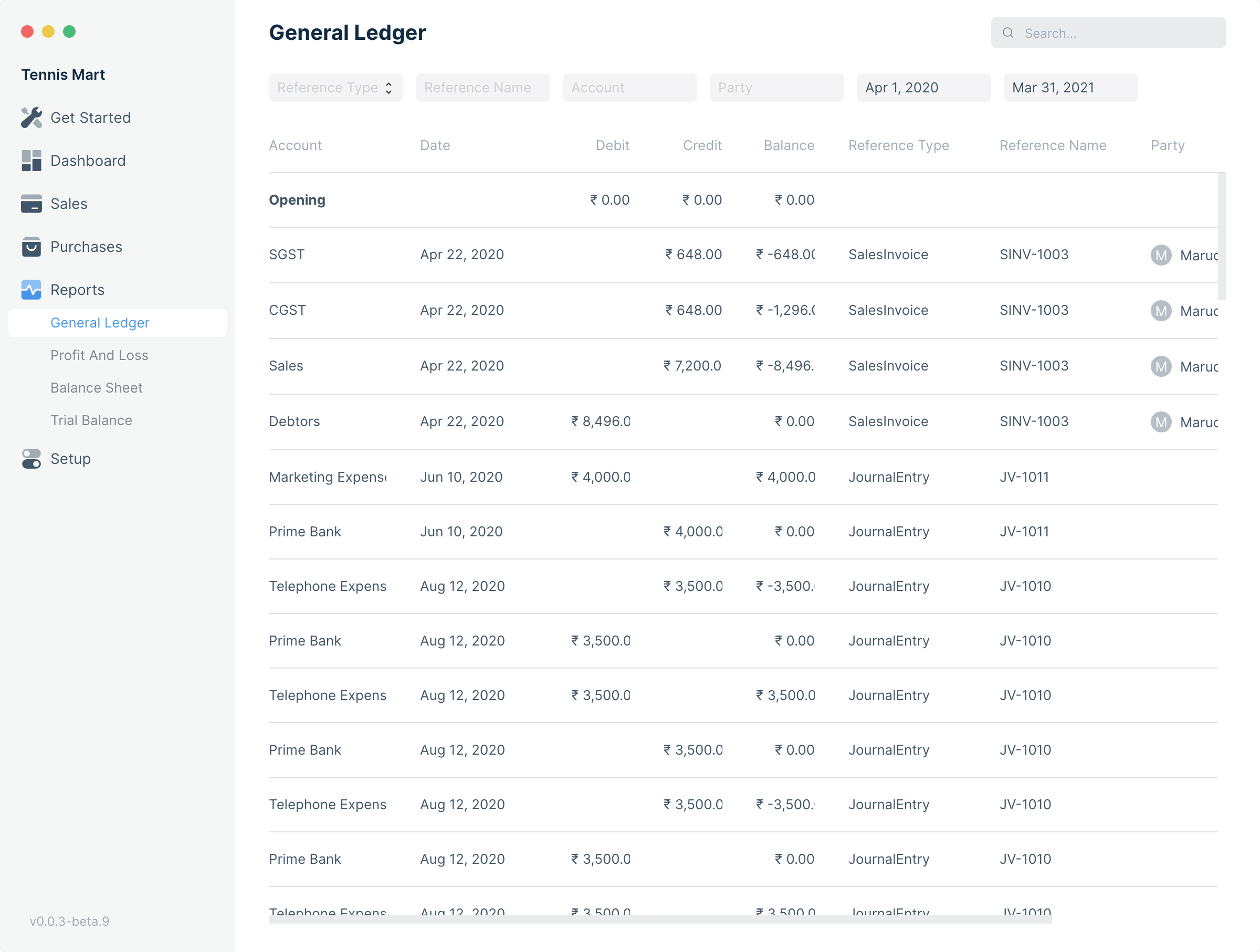Select General Ledger in sidebar

click(x=118, y=323)
